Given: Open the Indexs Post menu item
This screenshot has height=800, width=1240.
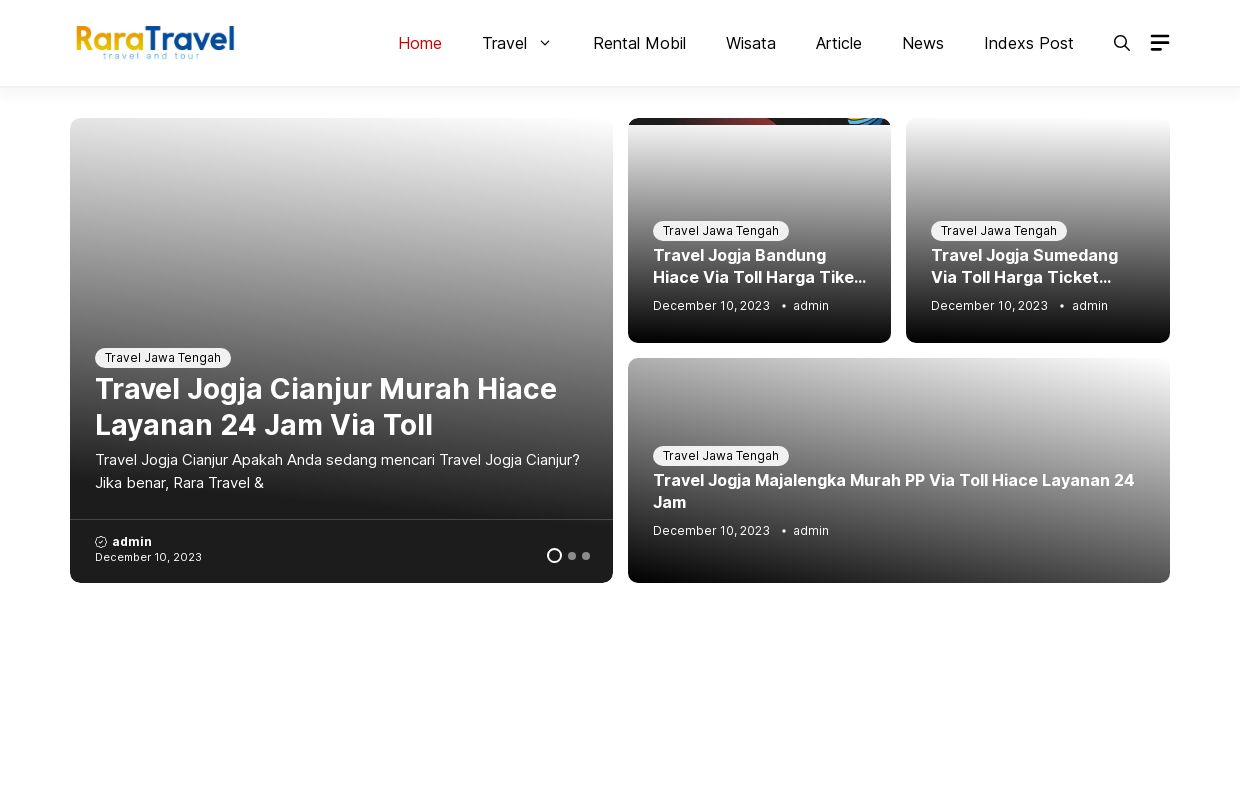Looking at the screenshot, I should [1028, 43].
